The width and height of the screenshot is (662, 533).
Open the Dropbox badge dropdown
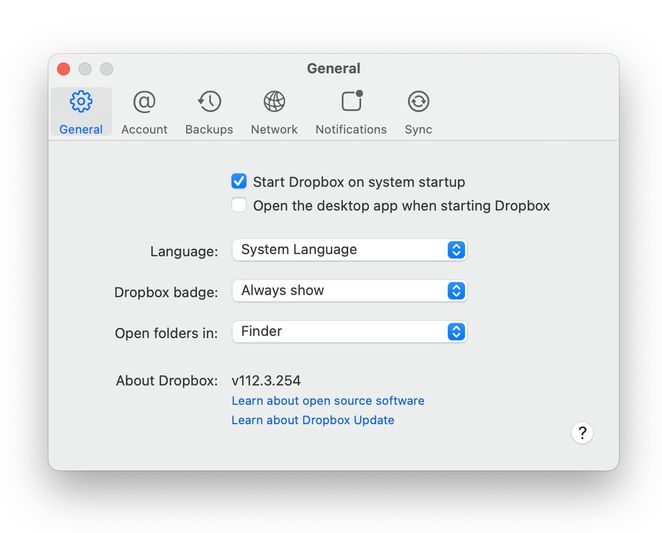coord(349,291)
